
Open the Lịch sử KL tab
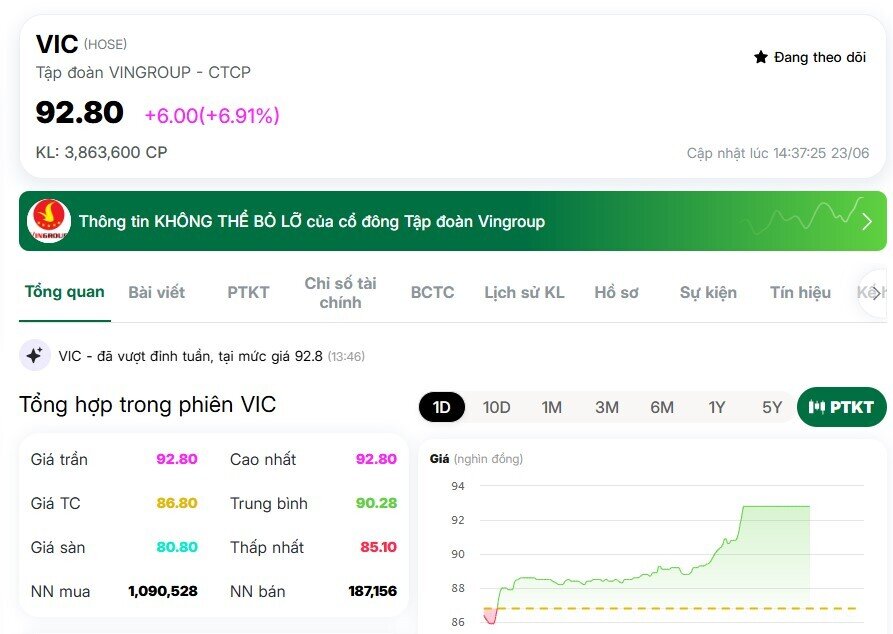pyautogui.click(x=525, y=293)
